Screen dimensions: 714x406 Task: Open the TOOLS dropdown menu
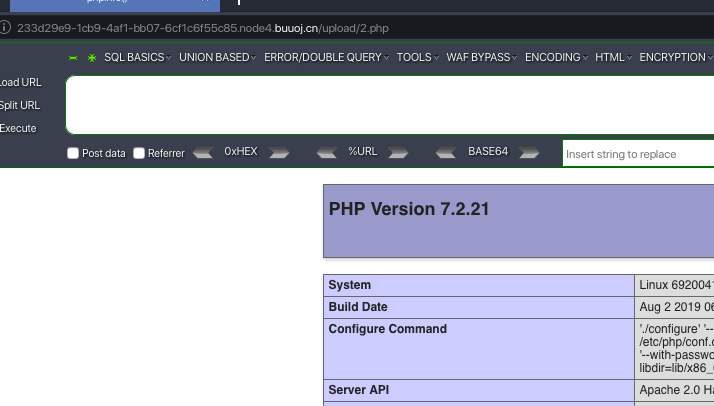click(418, 57)
